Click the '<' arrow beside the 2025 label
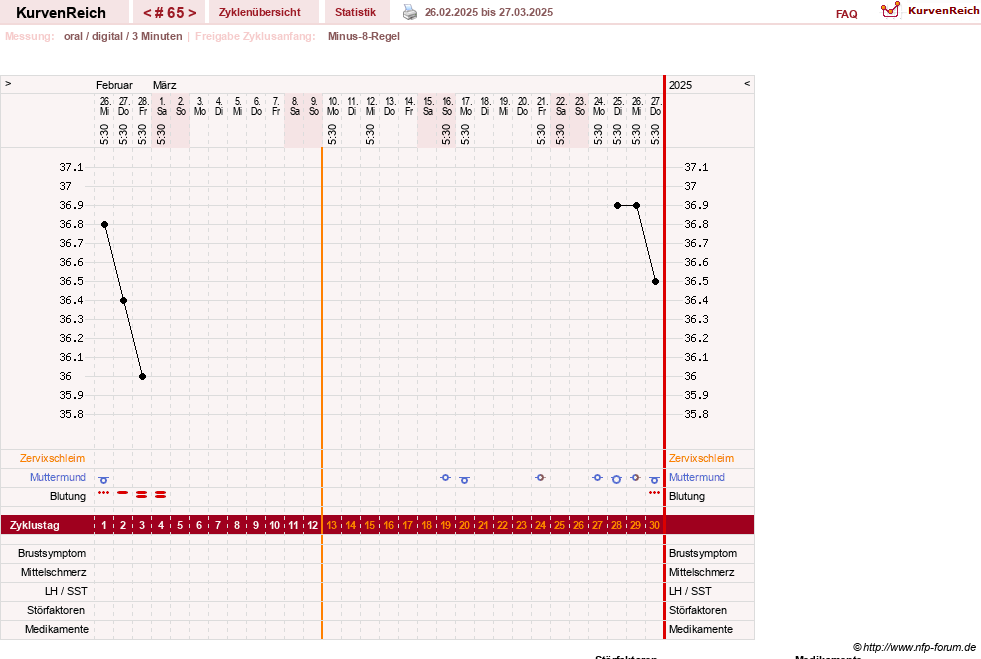The image size is (981, 659). 746,83
